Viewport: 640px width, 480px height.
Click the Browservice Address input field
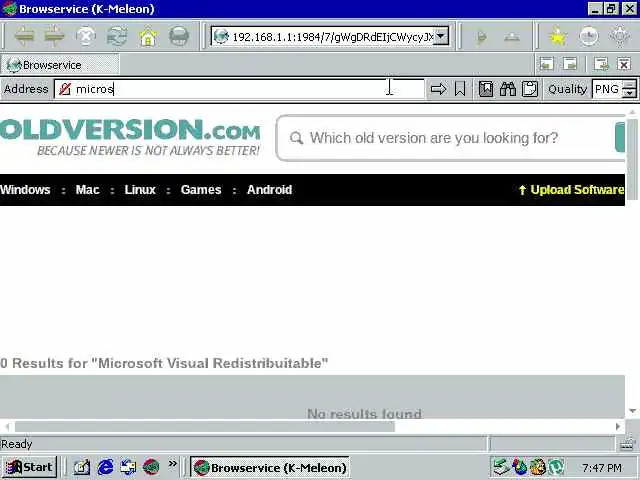tap(239, 89)
